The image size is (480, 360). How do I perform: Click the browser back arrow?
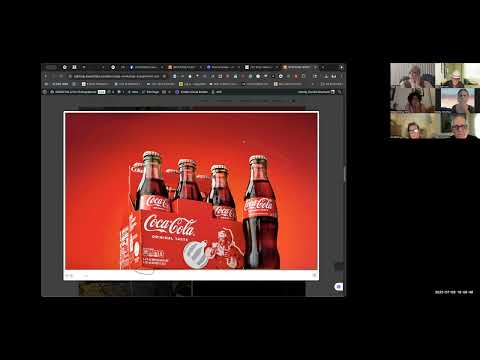pos(46,76)
